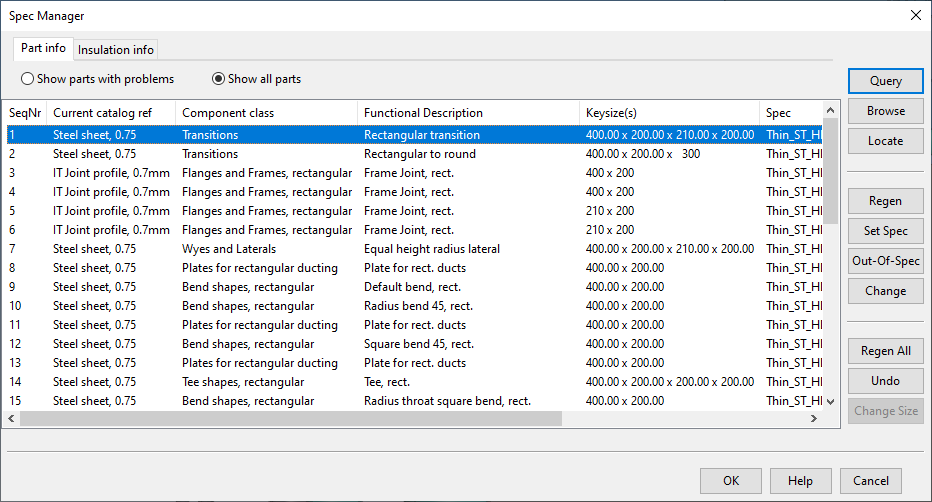Select 'Show parts with problems' radio button

[x=28, y=79]
